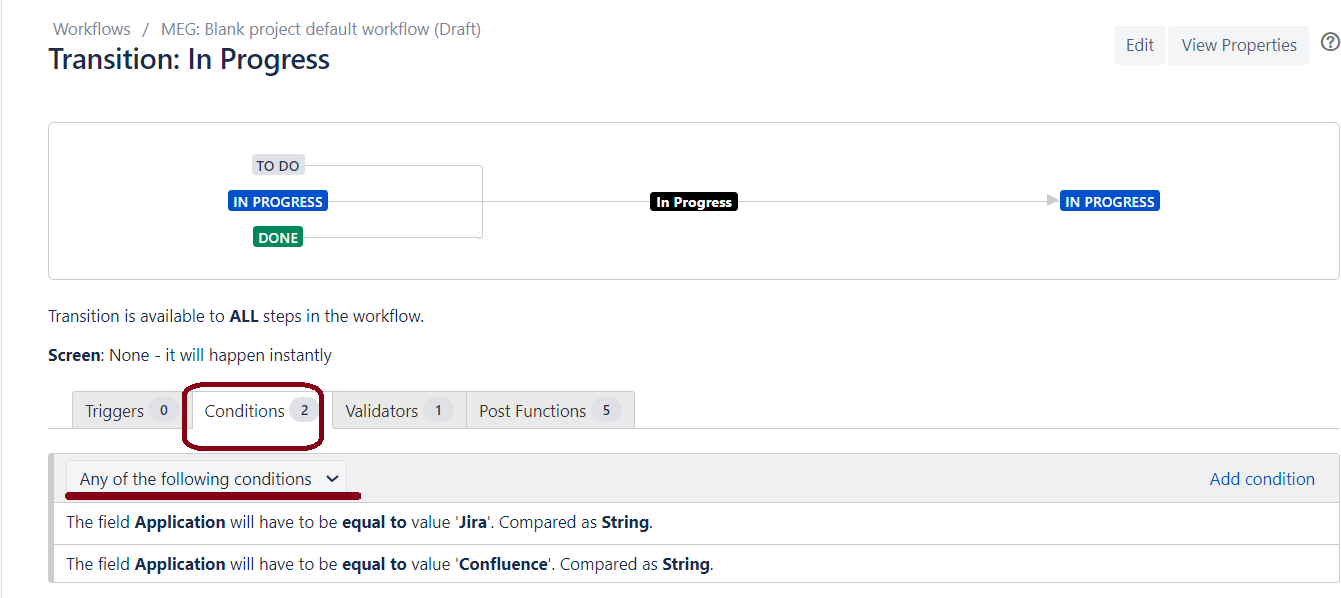Screen dimensions: 1341x598
Task: Open the Validators count indicator dropdown area
Action: click(440, 410)
